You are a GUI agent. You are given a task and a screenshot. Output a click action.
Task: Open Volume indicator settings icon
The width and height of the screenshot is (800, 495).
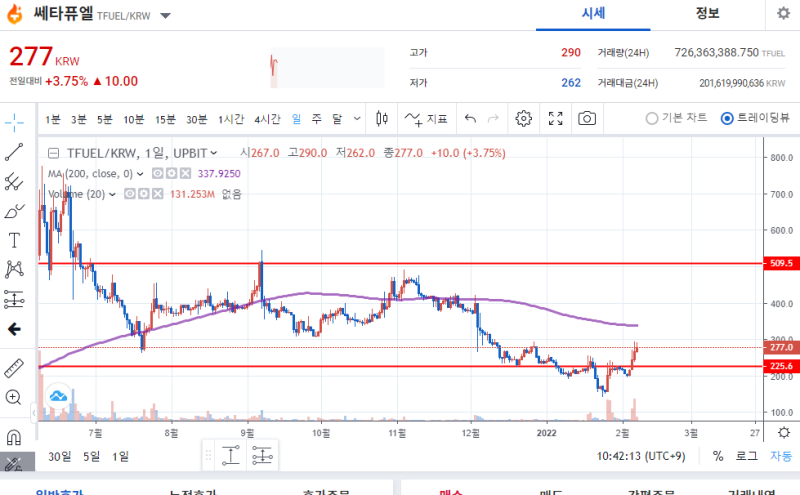[x=144, y=194]
